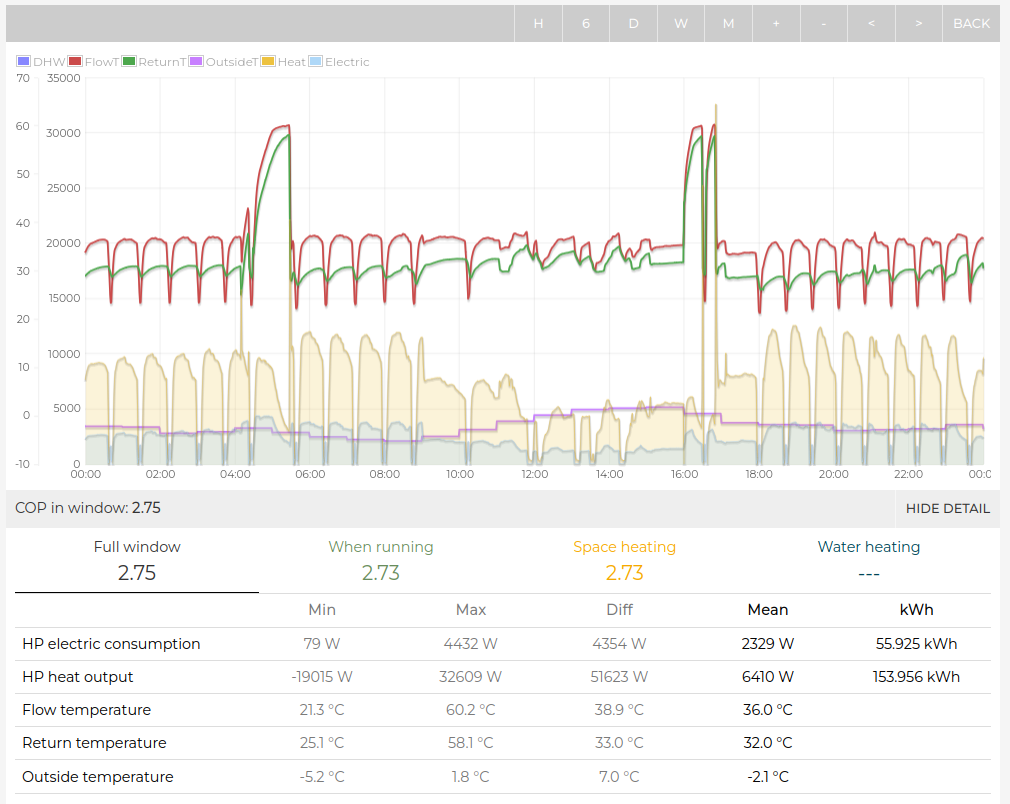Toggle the ReturnT legend series
This screenshot has width=1010, height=804.
click(x=155, y=62)
